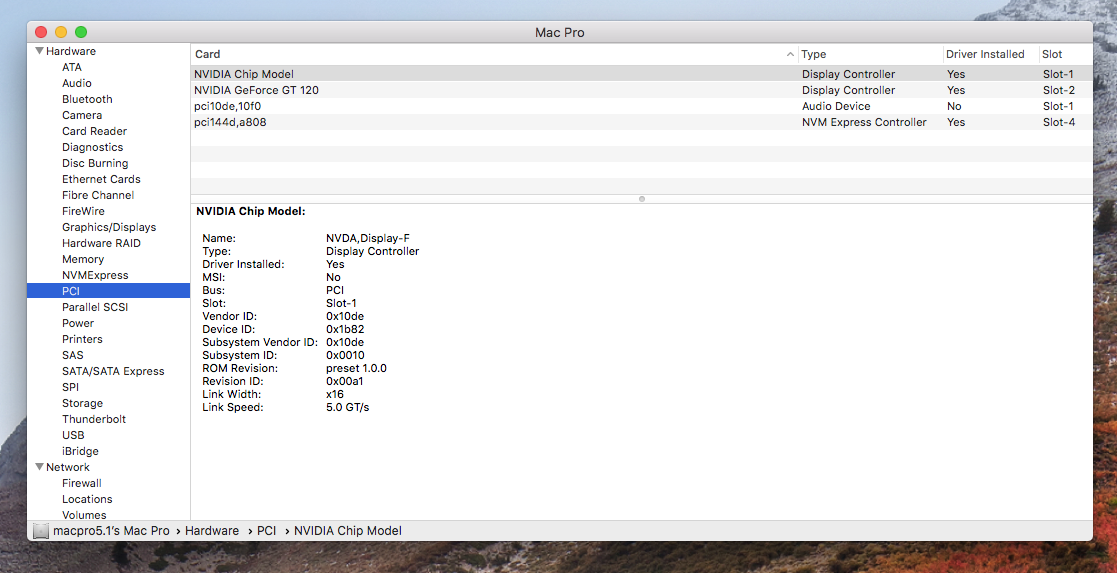Screen dimensions: 1117x573
Task: Open the Fibre Channel entry
Action: coord(98,195)
